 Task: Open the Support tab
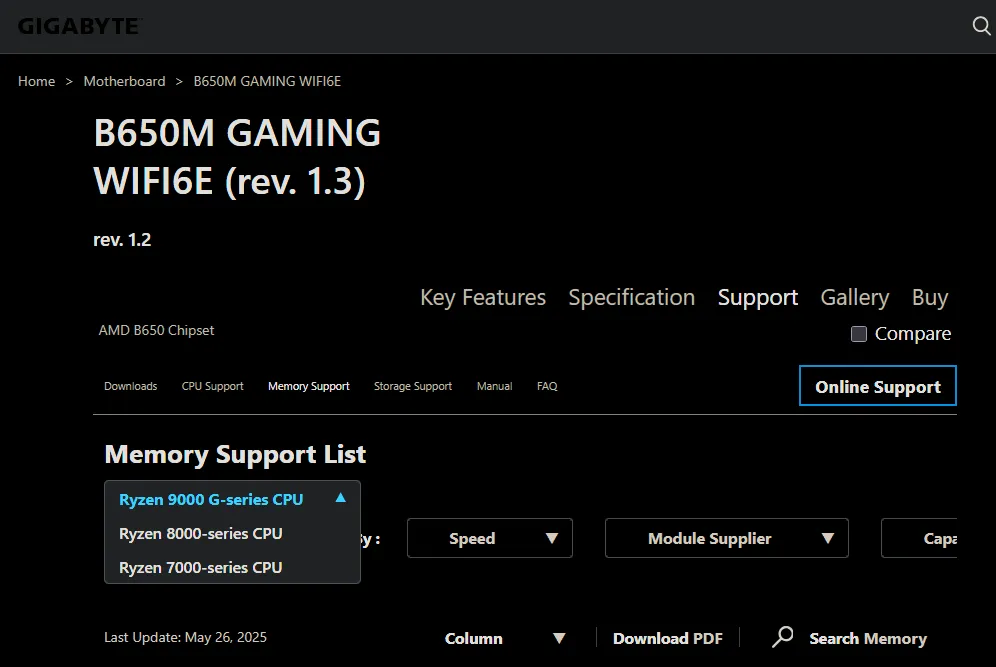[x=758, y=297]
